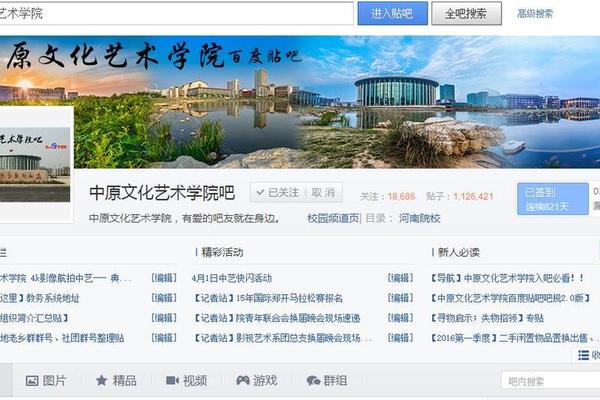The width and height of the screenshot is (600, 400).
Task: Click 编辑 beside 组织简介汇总贴
Action: 164,318
